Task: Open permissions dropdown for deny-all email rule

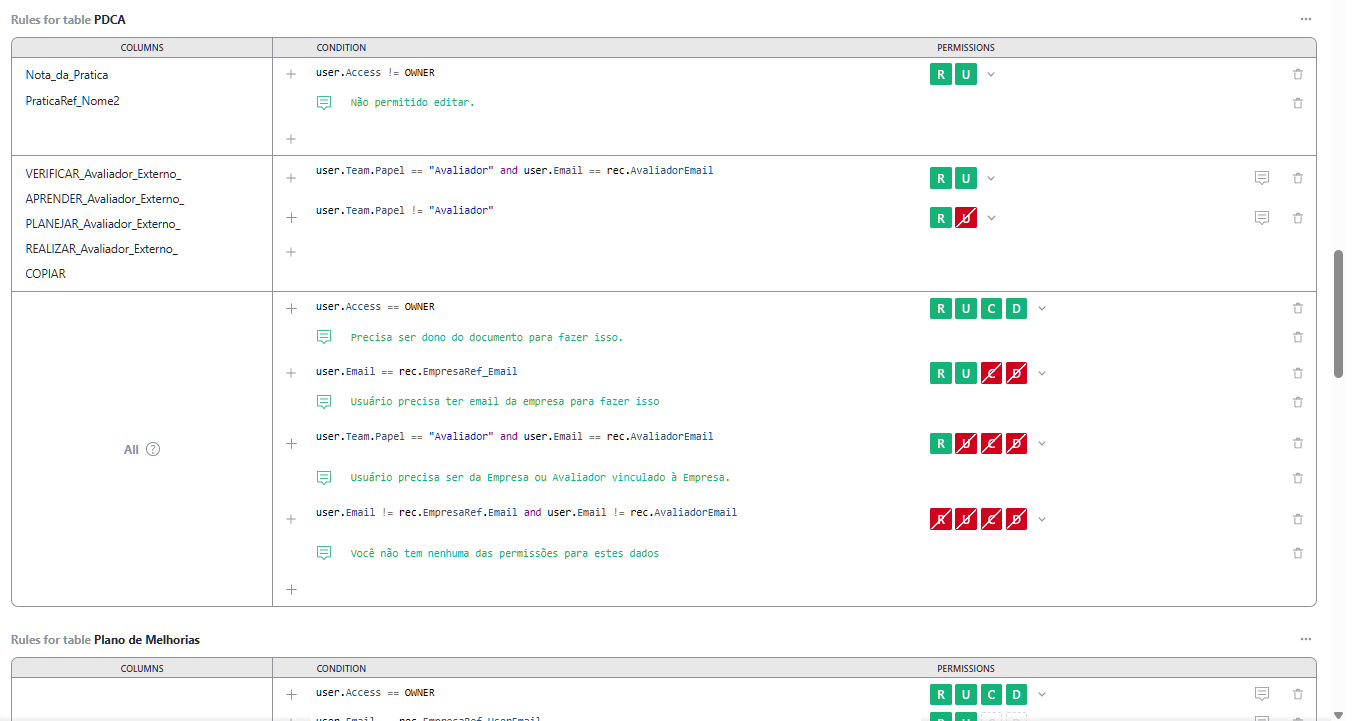Action: (x=1041, y=519)
